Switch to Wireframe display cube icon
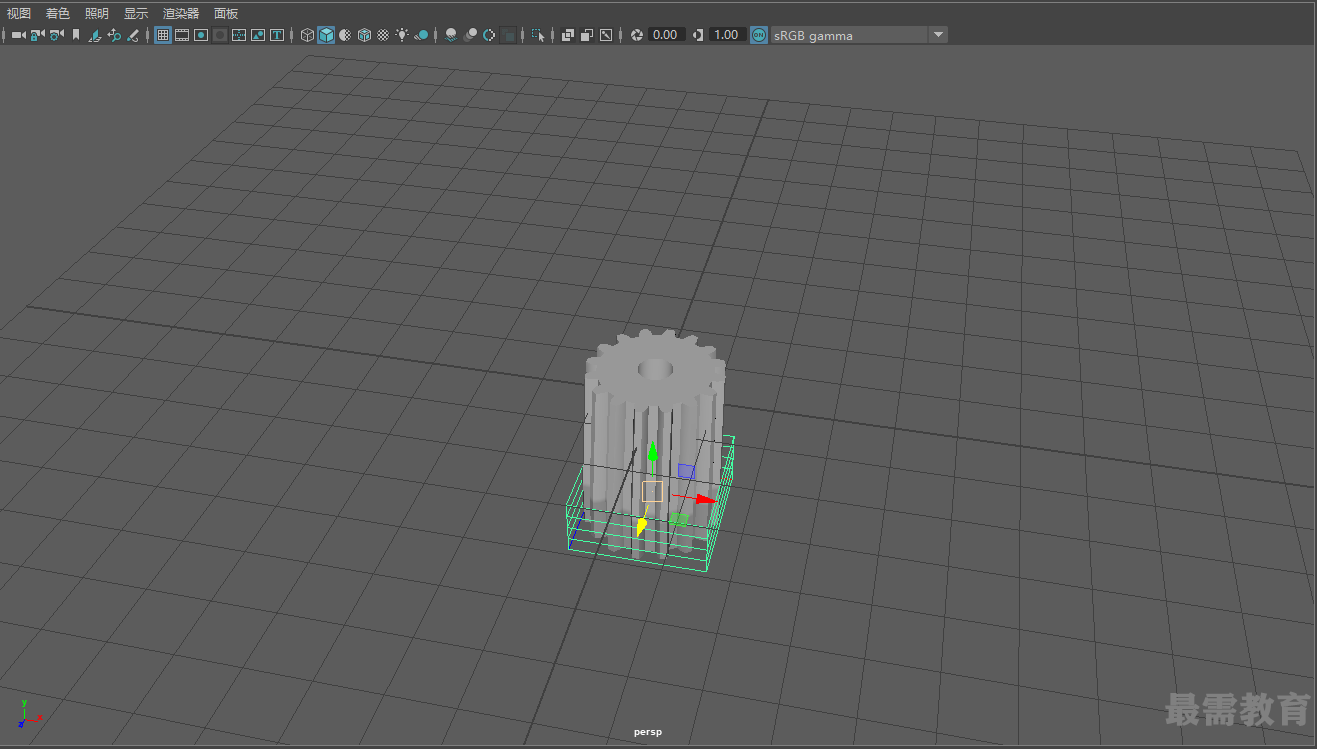Viewport: 1317px width, 749px height. pyautogui.click(x=307, y=35)
